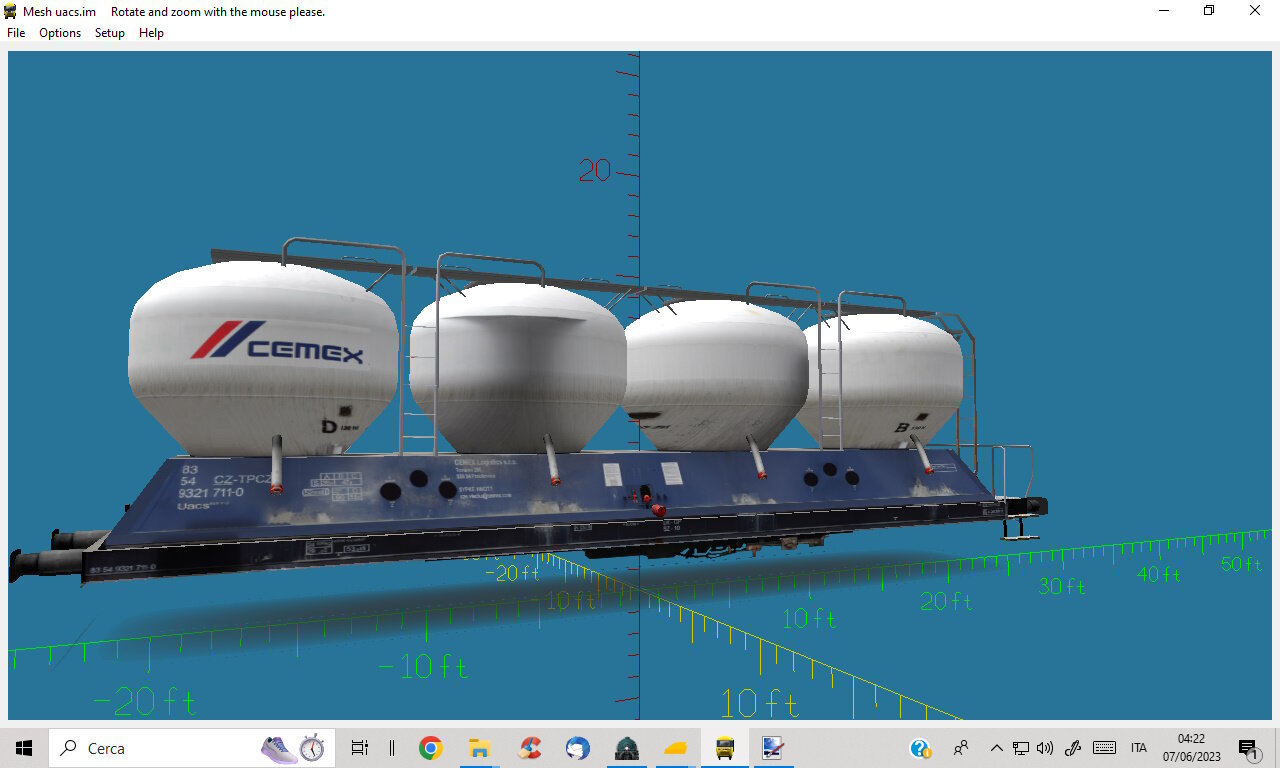Click the red 20 label on vertical axis
This screenshot has height=768, width=1280.
click(594, 171)
